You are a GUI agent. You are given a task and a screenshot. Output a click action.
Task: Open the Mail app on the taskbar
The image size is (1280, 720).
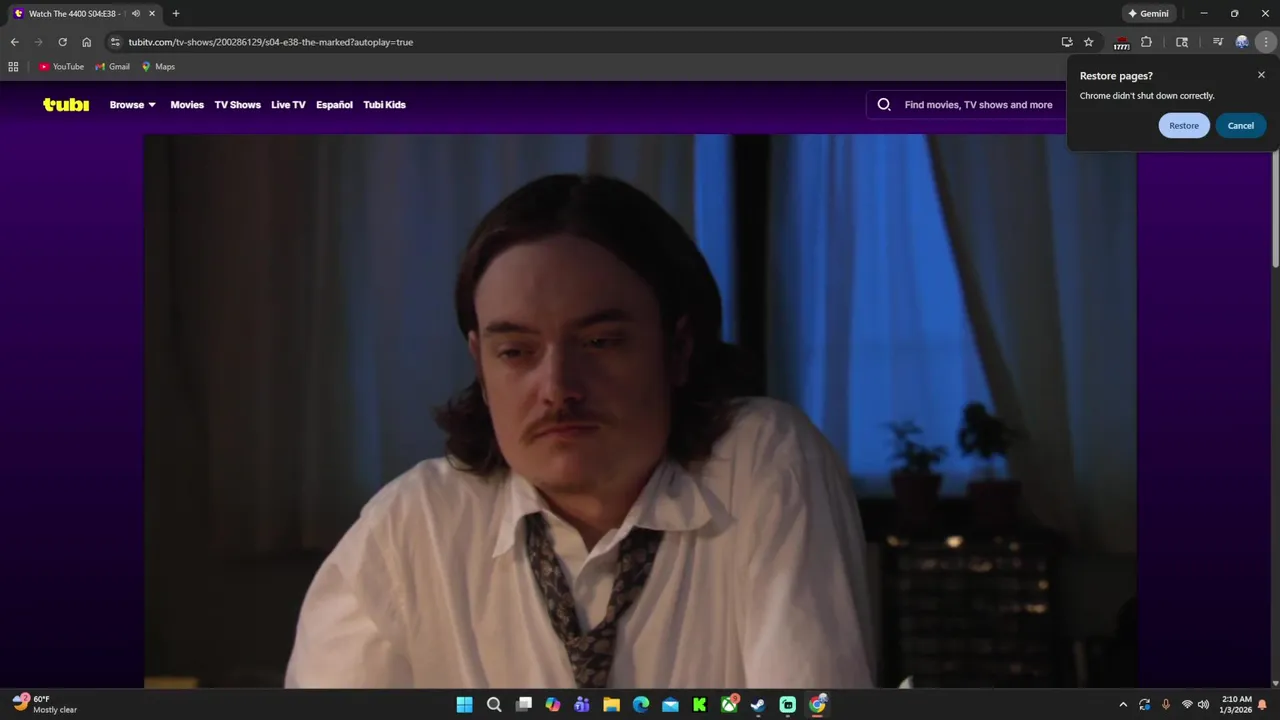tap(670, 705)
